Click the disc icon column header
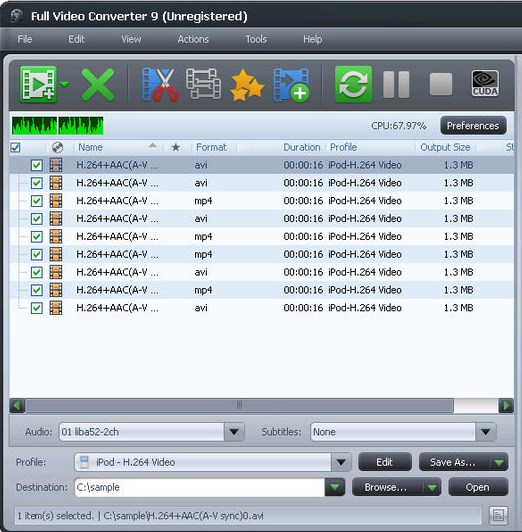Viewport: 522px width, 532px height. [x=58, y=147]
